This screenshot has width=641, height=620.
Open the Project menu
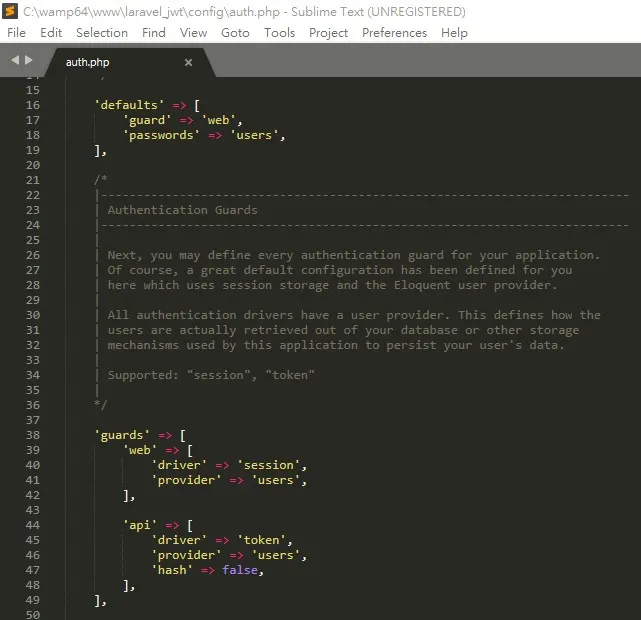pos(328,33)
